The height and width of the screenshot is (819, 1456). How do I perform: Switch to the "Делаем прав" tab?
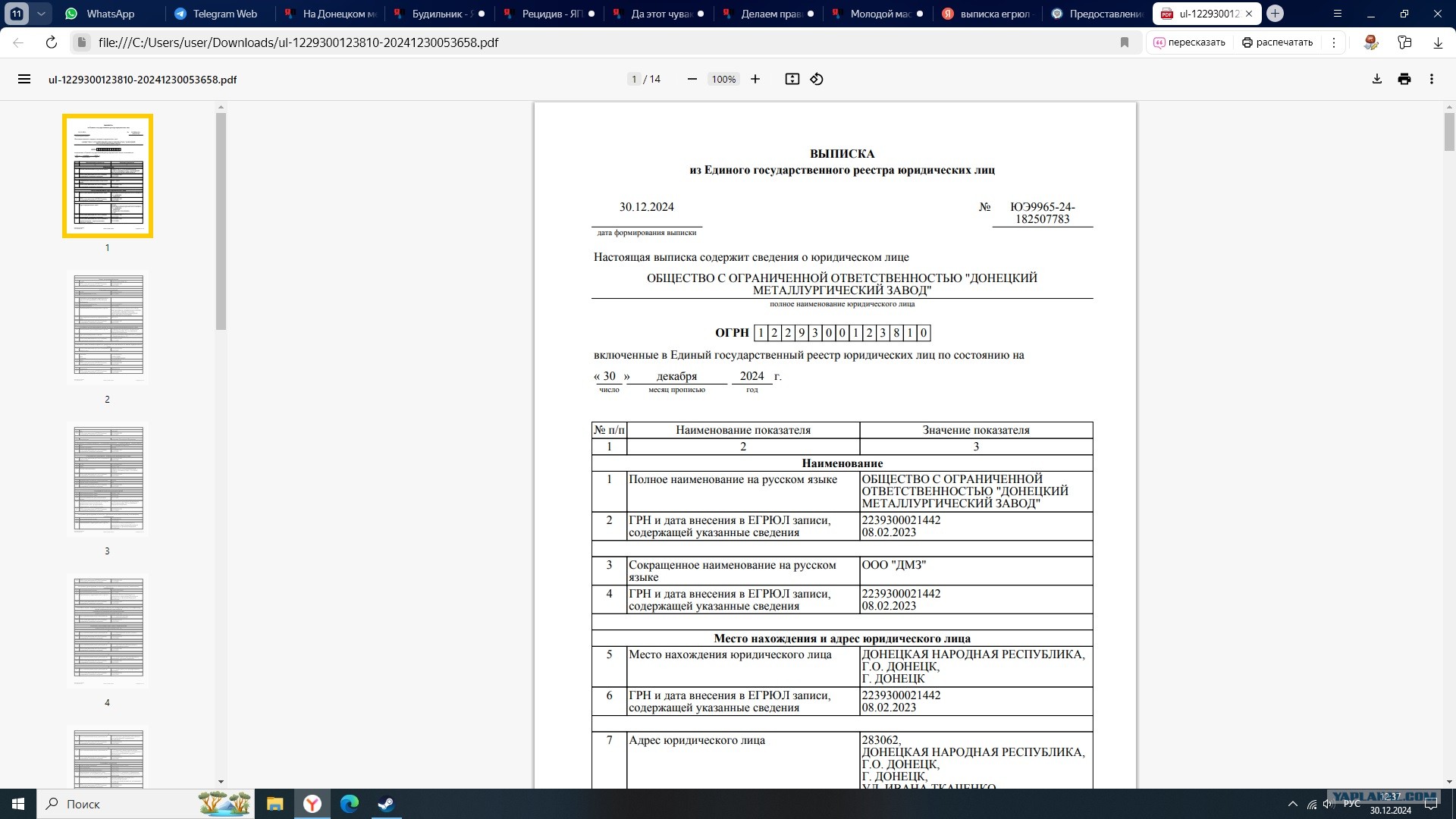pyautogui.click(x=767, y=14)
